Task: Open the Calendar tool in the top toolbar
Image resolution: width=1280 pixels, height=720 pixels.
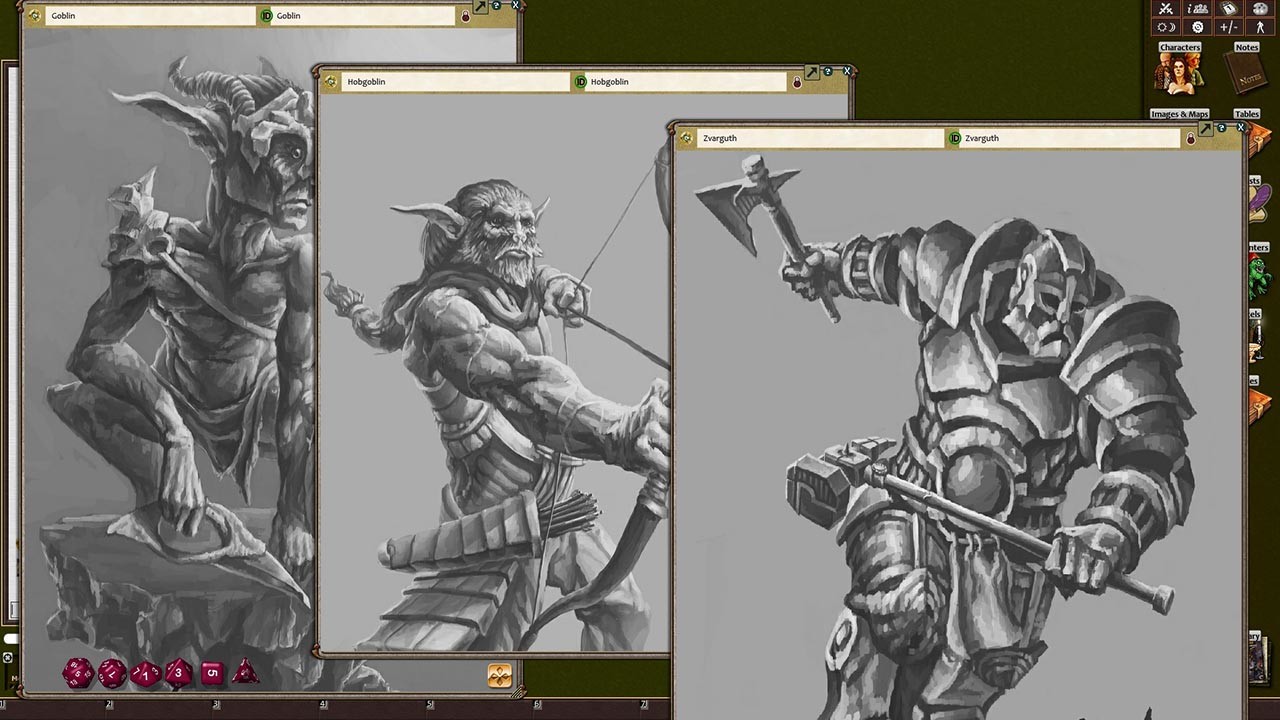Action: click(1227, 8)
